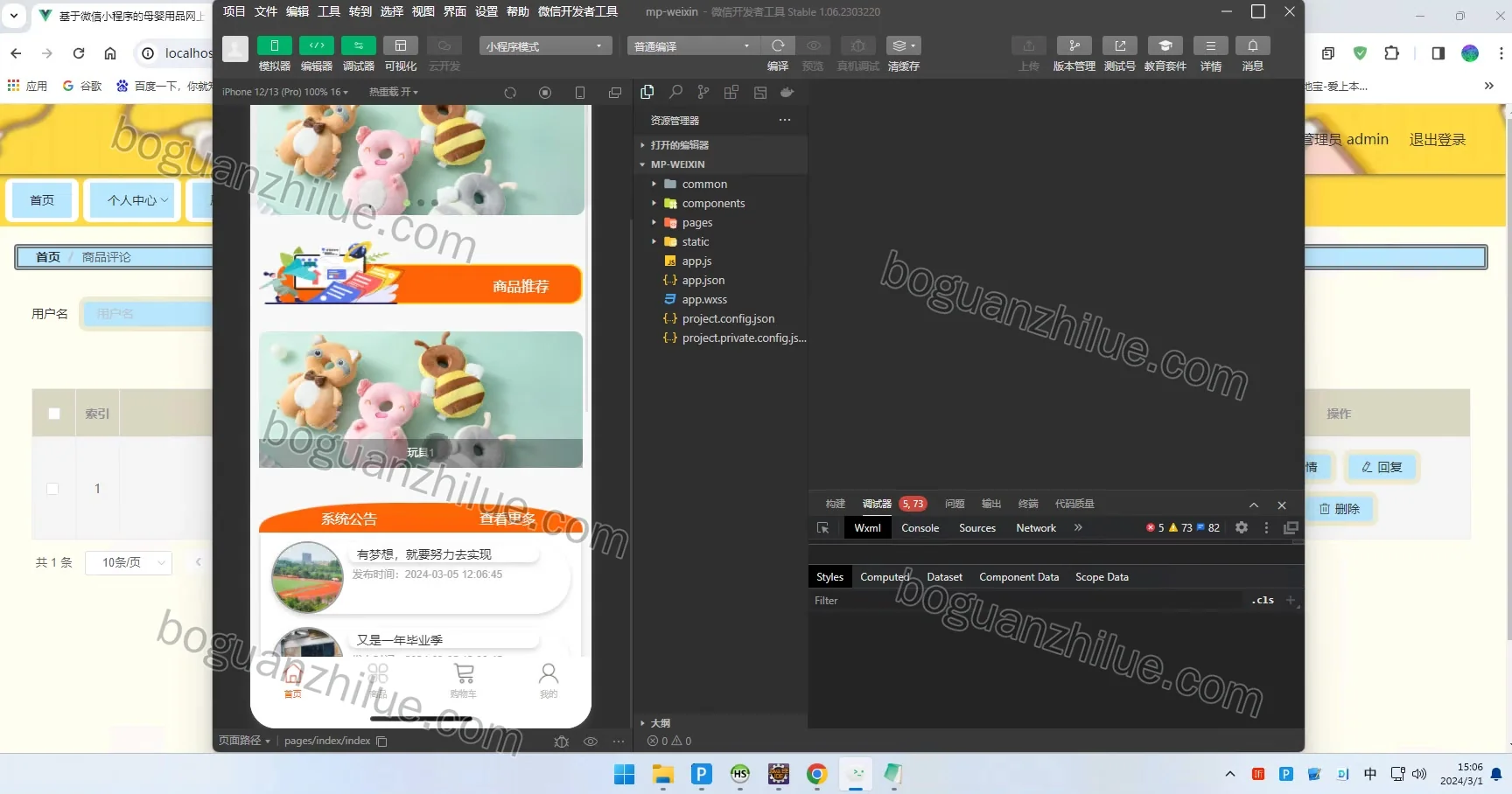
Task: Switch to the Computed tab
Action: coord(885,577)
